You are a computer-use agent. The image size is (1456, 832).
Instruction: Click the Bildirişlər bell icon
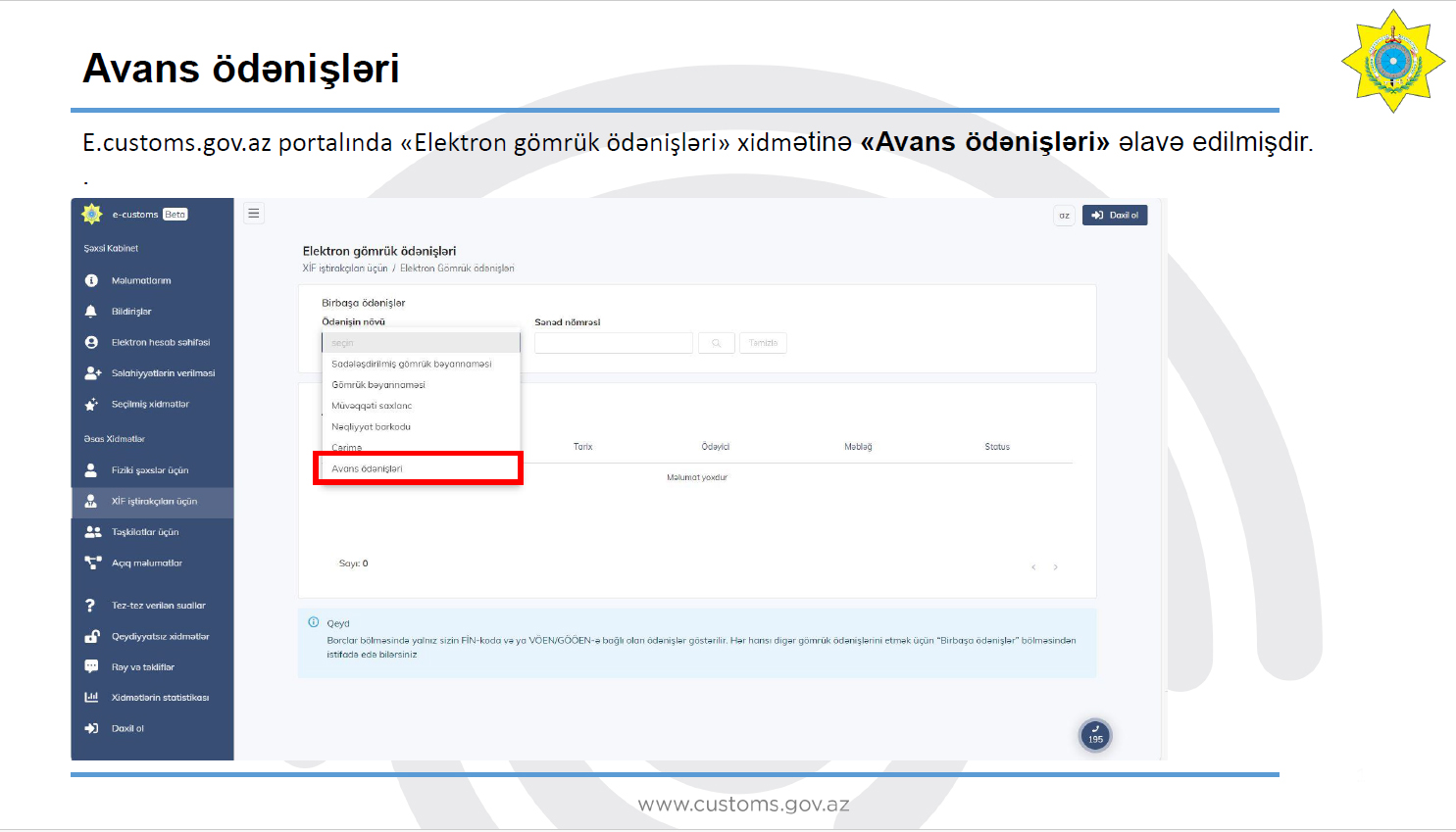pyautogui.click(x=91, y=312)
